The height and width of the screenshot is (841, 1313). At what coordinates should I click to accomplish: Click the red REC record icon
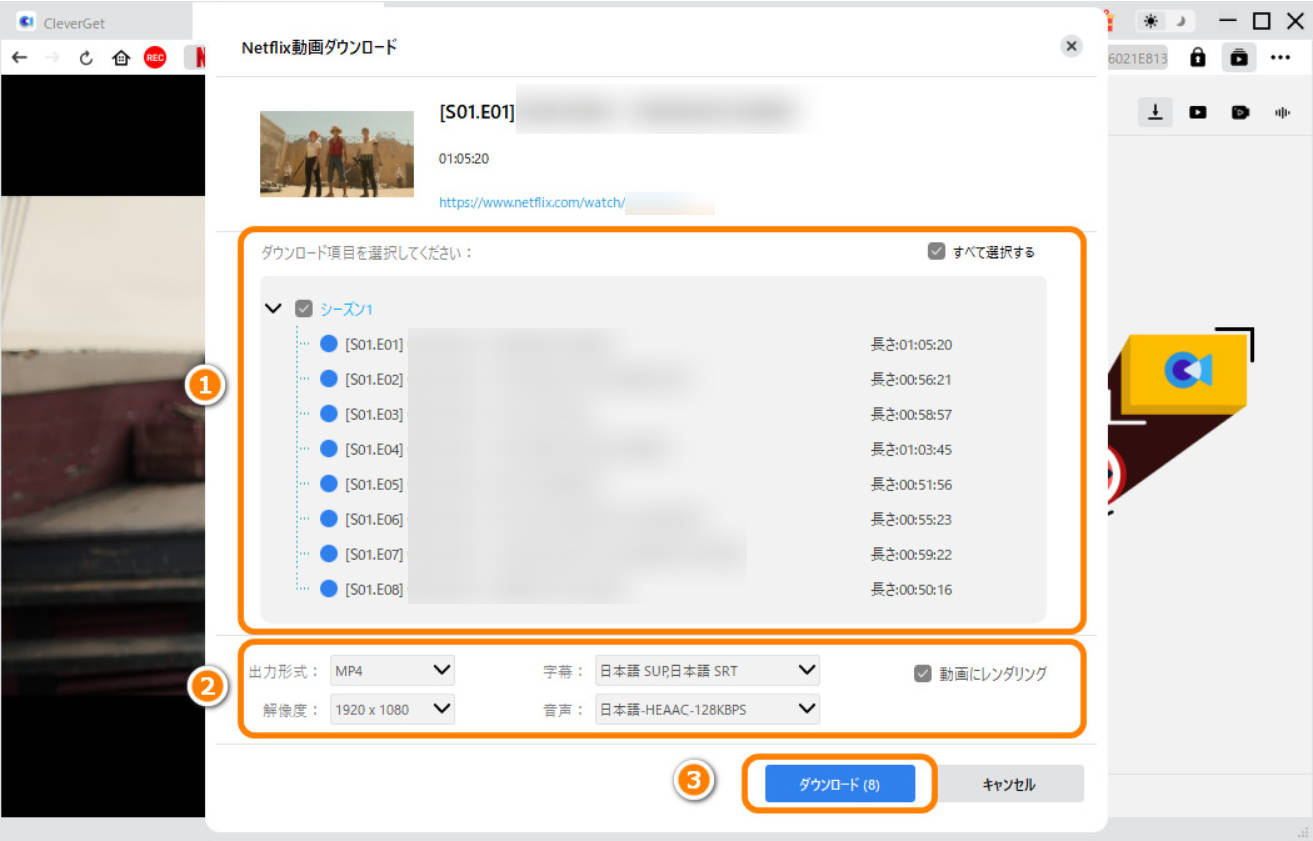pyautogui.click(x=155, y=58)
